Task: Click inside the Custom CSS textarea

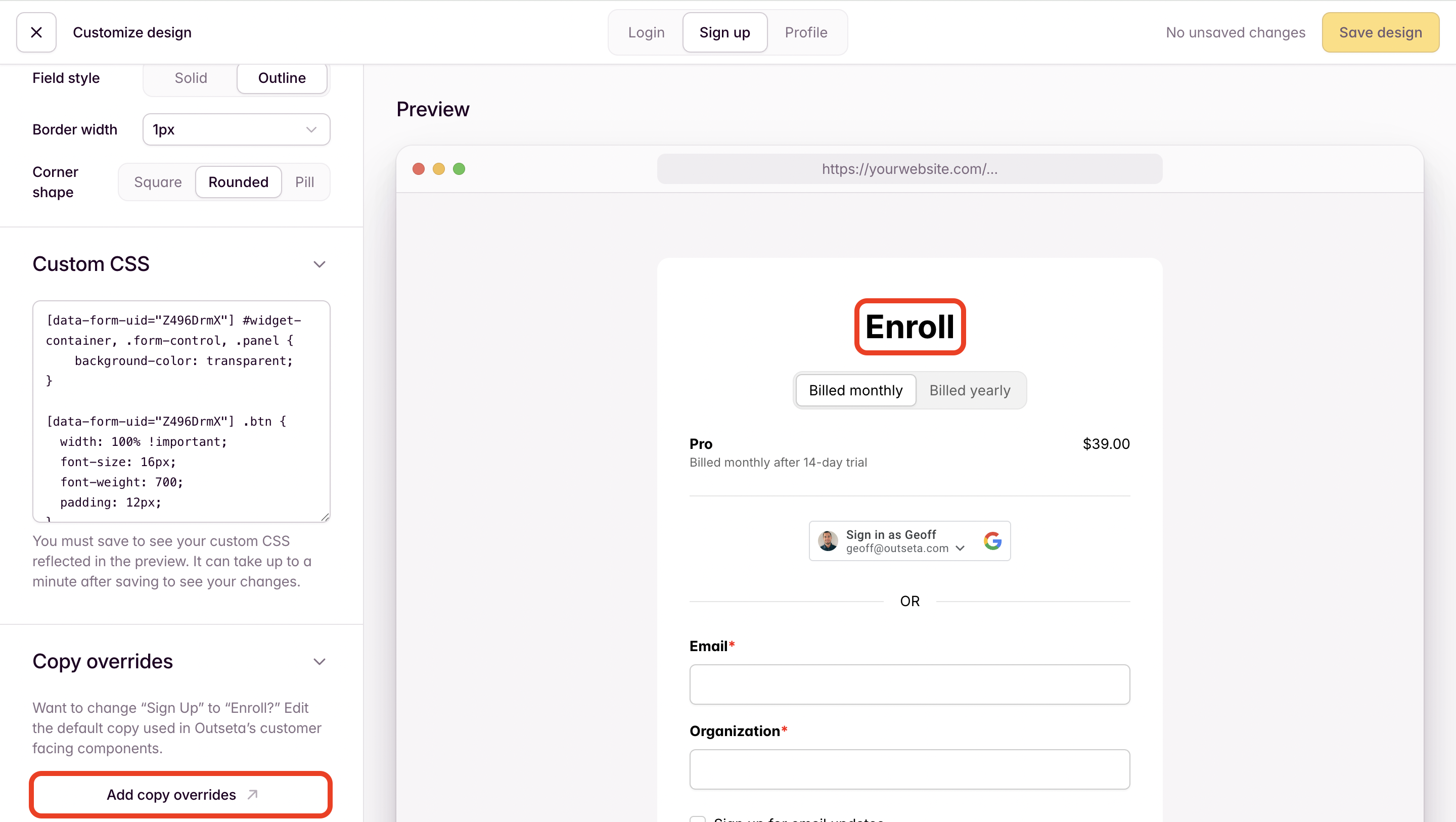Action: [181, 411]
